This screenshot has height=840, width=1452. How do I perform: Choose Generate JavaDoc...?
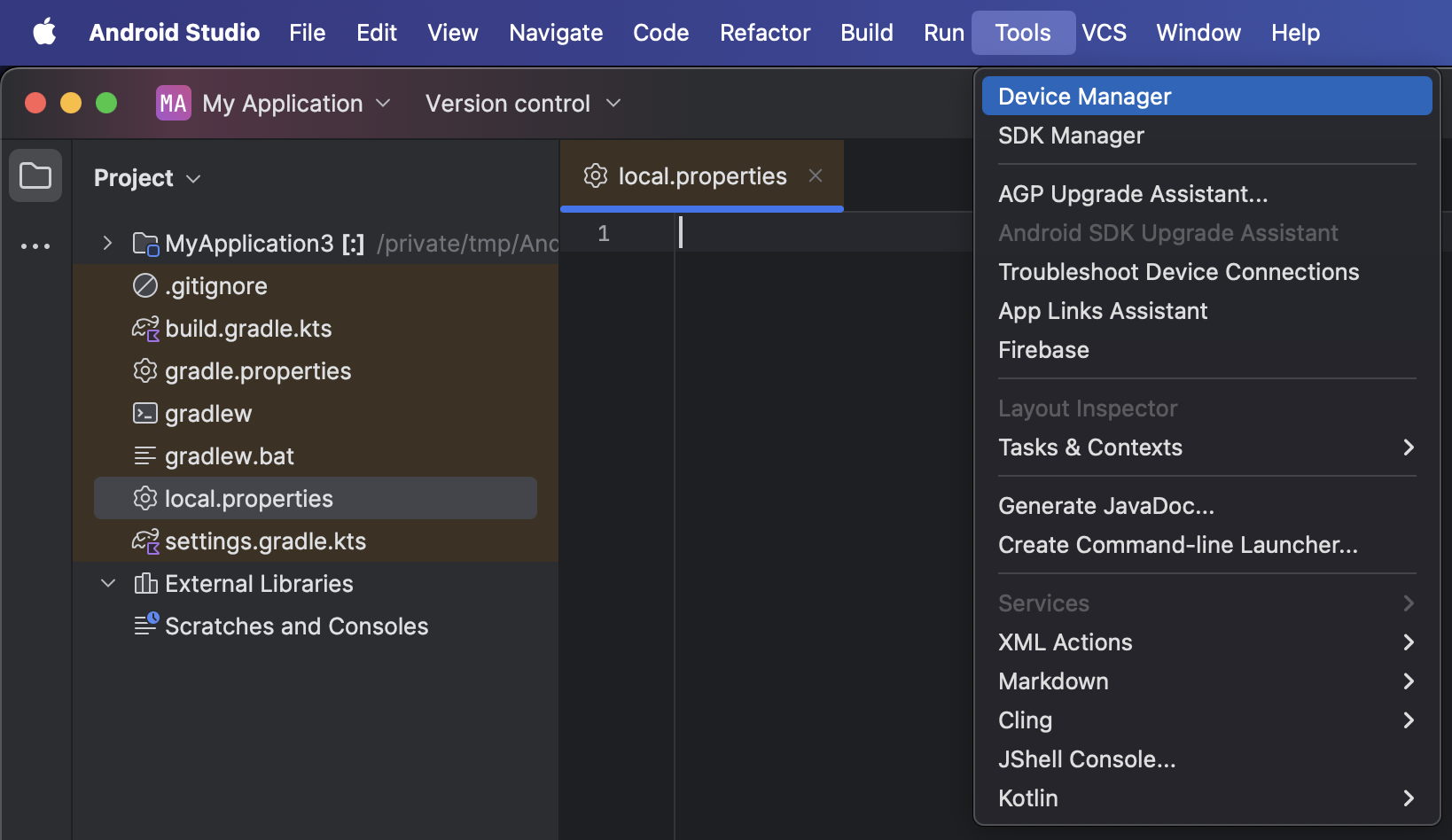click(1206, 506)
